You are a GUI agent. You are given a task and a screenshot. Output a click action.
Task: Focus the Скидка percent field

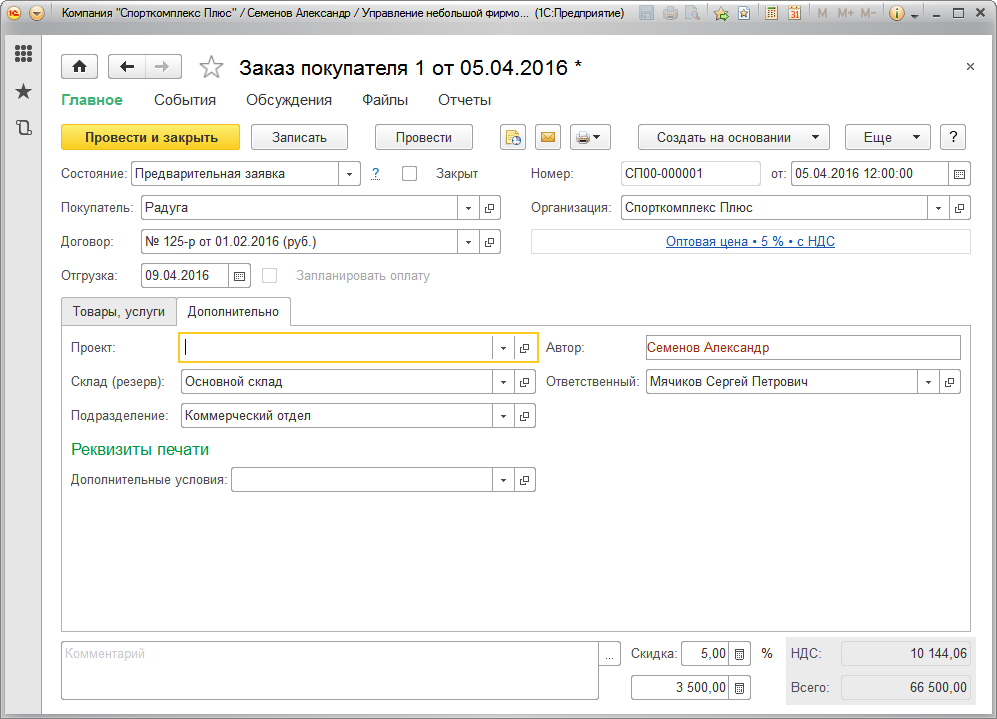(x=705, y=654)
